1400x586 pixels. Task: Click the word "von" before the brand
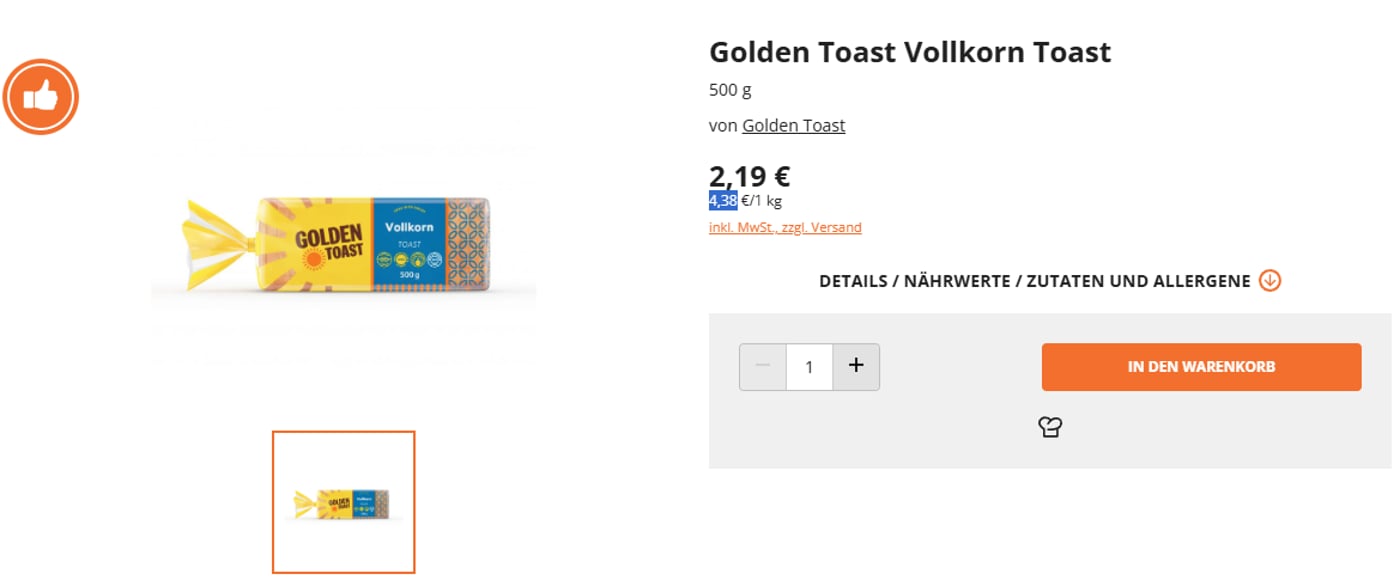pos(723,125)
